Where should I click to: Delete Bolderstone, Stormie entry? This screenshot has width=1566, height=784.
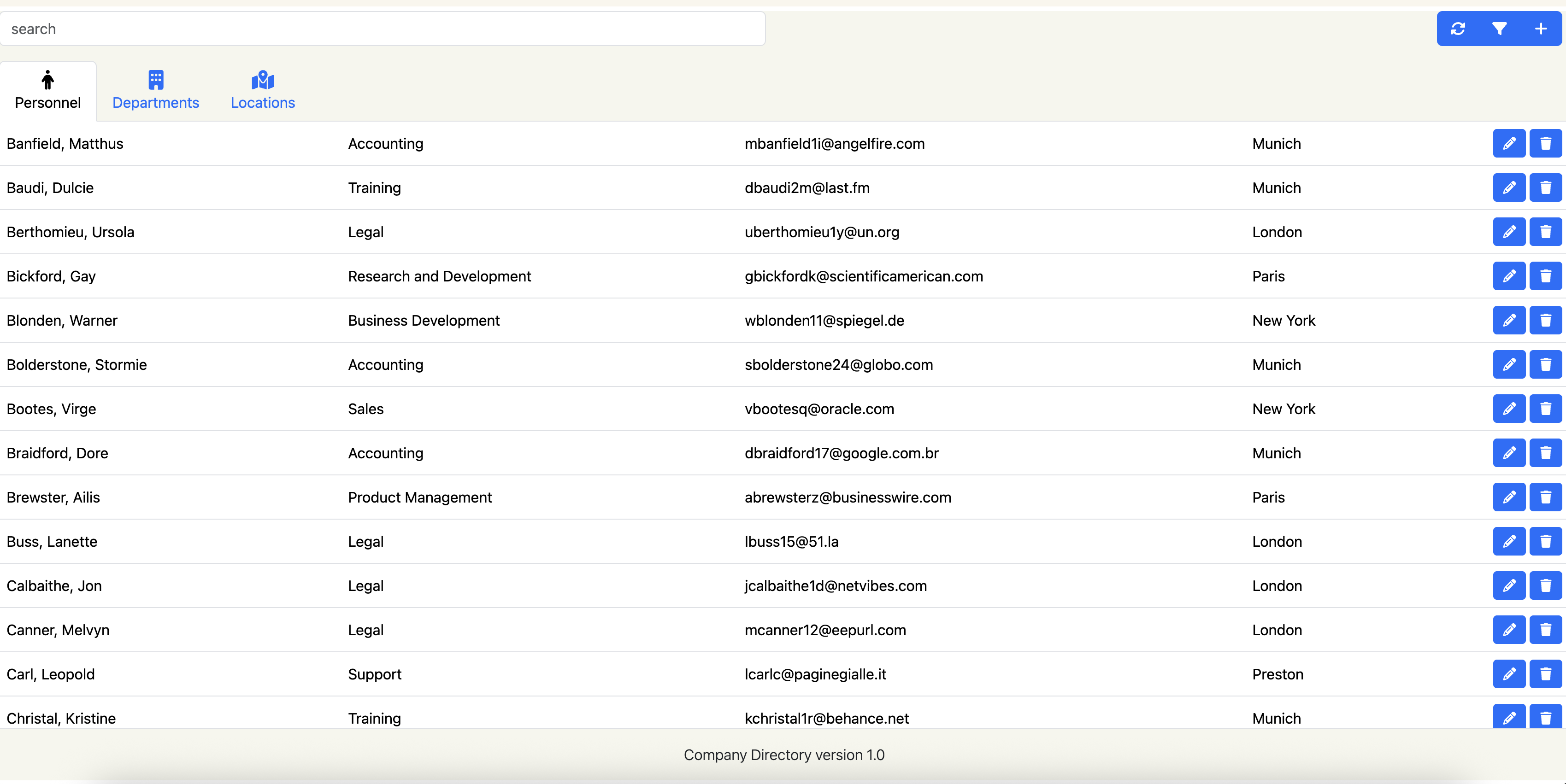pyautogui.click(x=1545, y=365)
